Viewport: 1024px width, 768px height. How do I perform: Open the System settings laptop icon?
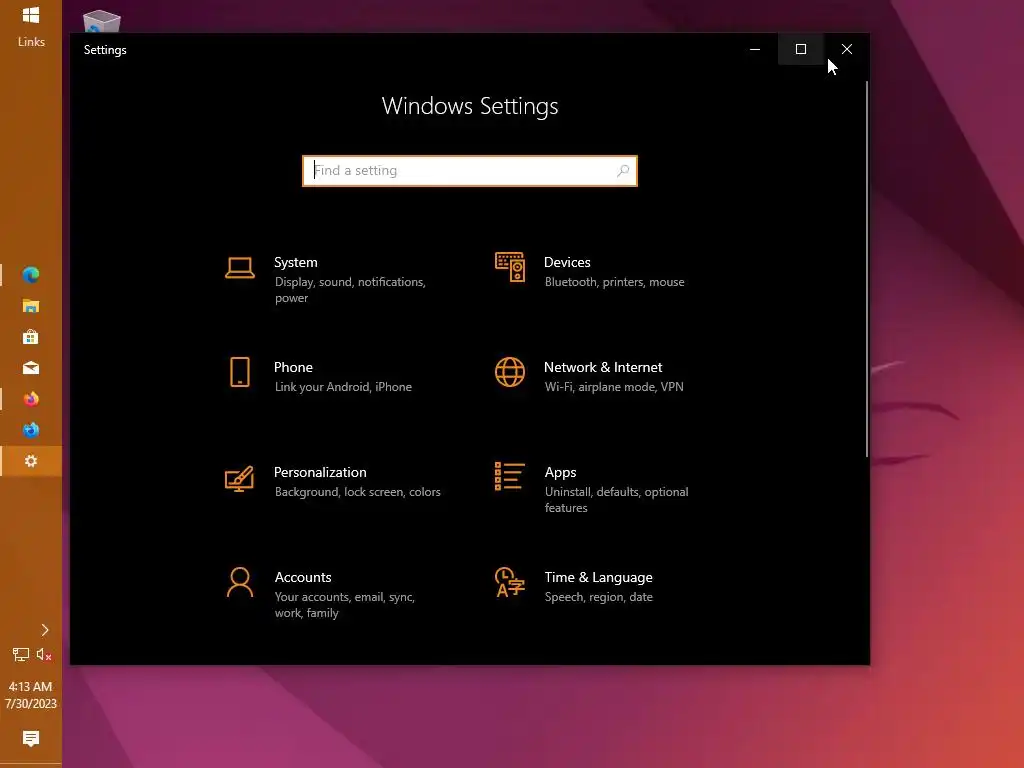[x=240, y=268]
